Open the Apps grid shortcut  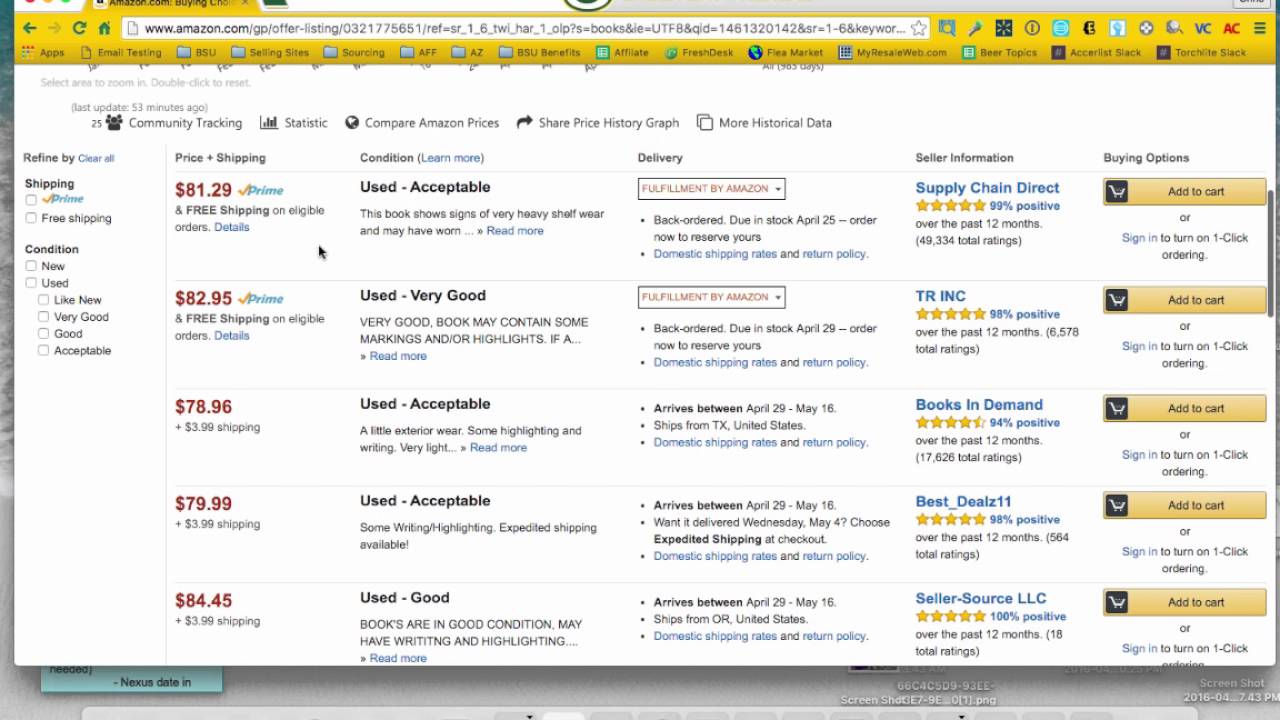(x=45, y=52)
